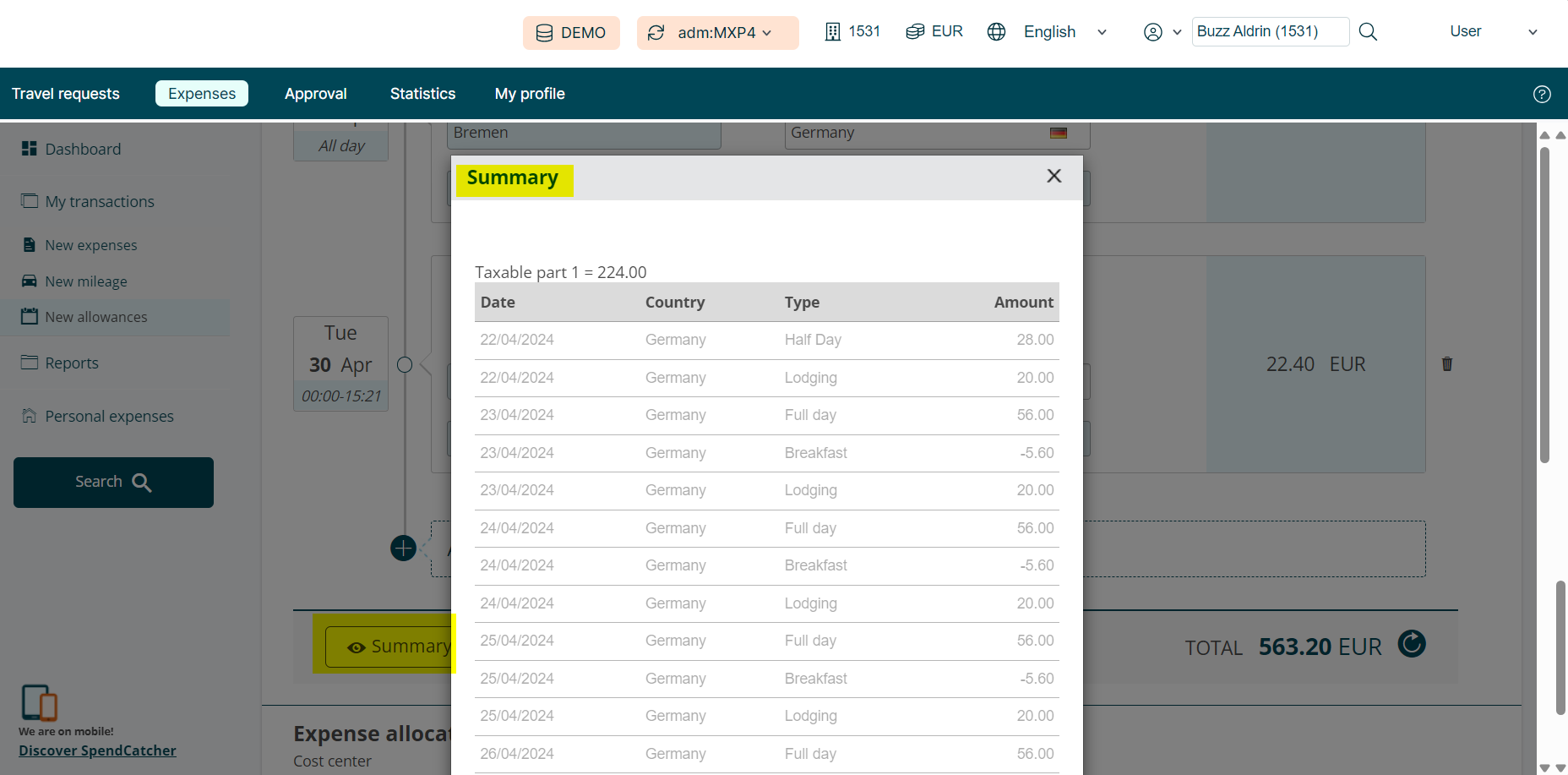The width and height of the screenshot is (1568, 775).
Task: Click the search magnifier icon beside user field
Action: click(x=1368, y=32)
